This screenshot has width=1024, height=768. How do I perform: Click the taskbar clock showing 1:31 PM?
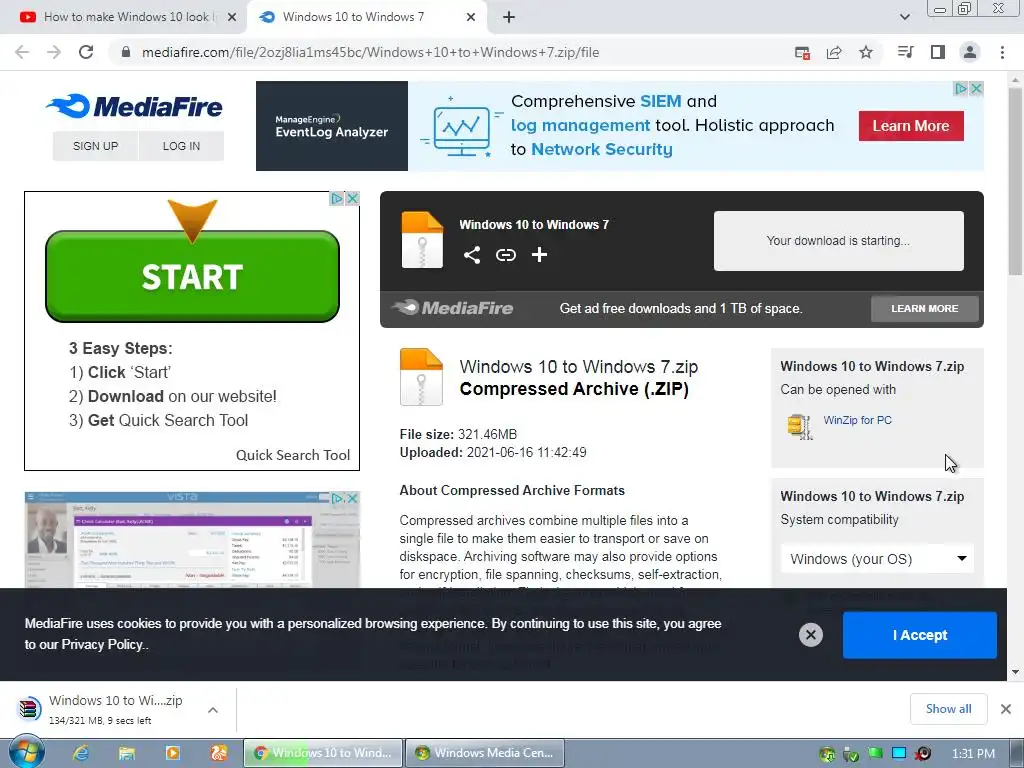click(x=973, y=754)
